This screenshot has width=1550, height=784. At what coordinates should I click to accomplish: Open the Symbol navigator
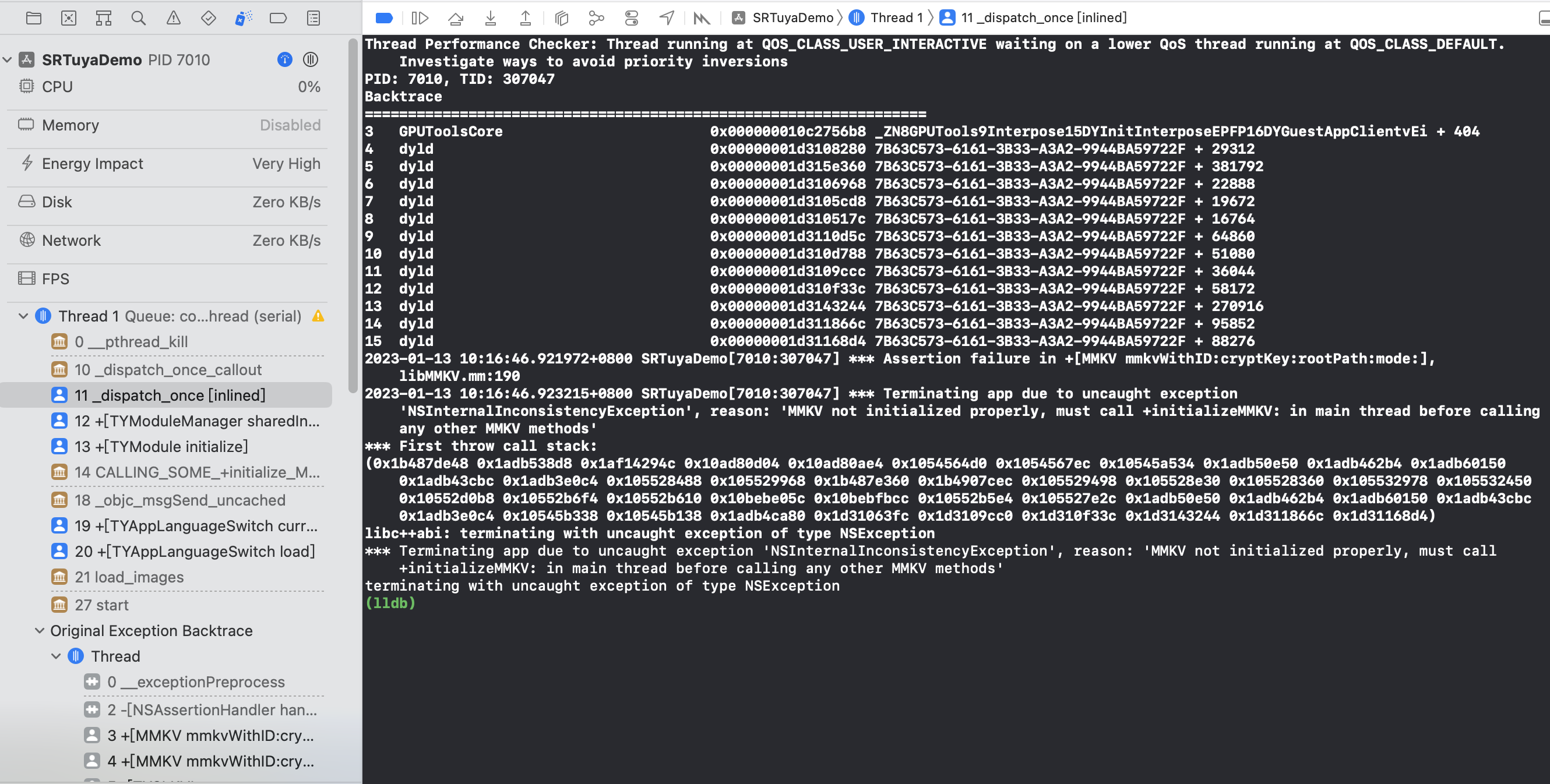pos(104,18)
